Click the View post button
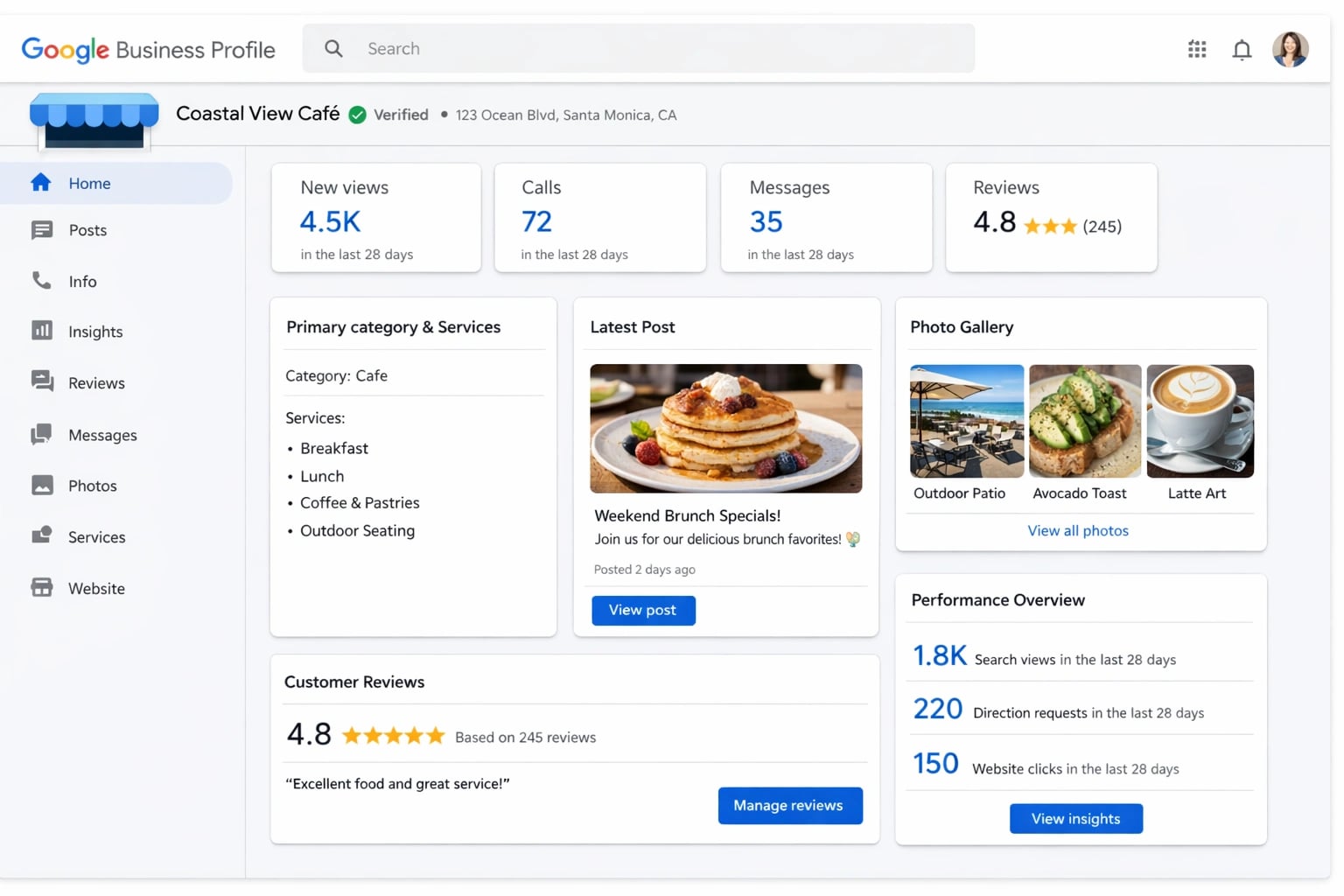 (x=643, y=610)
